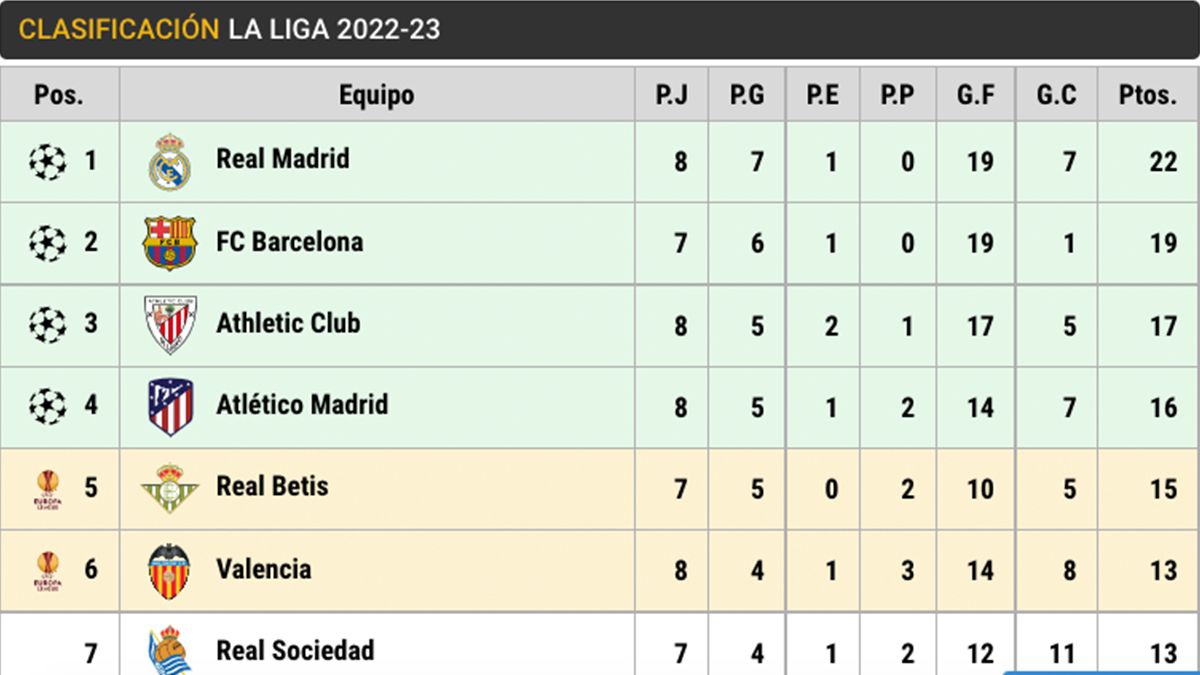
Task: Open the FC Barcelona team name
Action: 289,242
